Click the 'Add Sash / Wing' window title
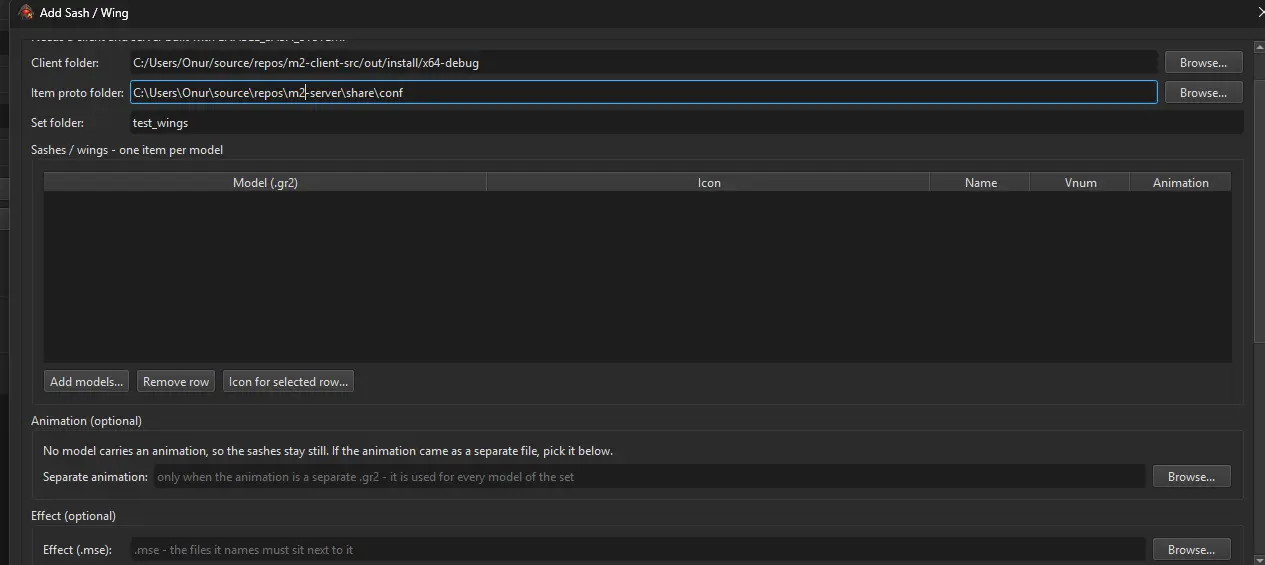1265x565 pixels. 84,13
